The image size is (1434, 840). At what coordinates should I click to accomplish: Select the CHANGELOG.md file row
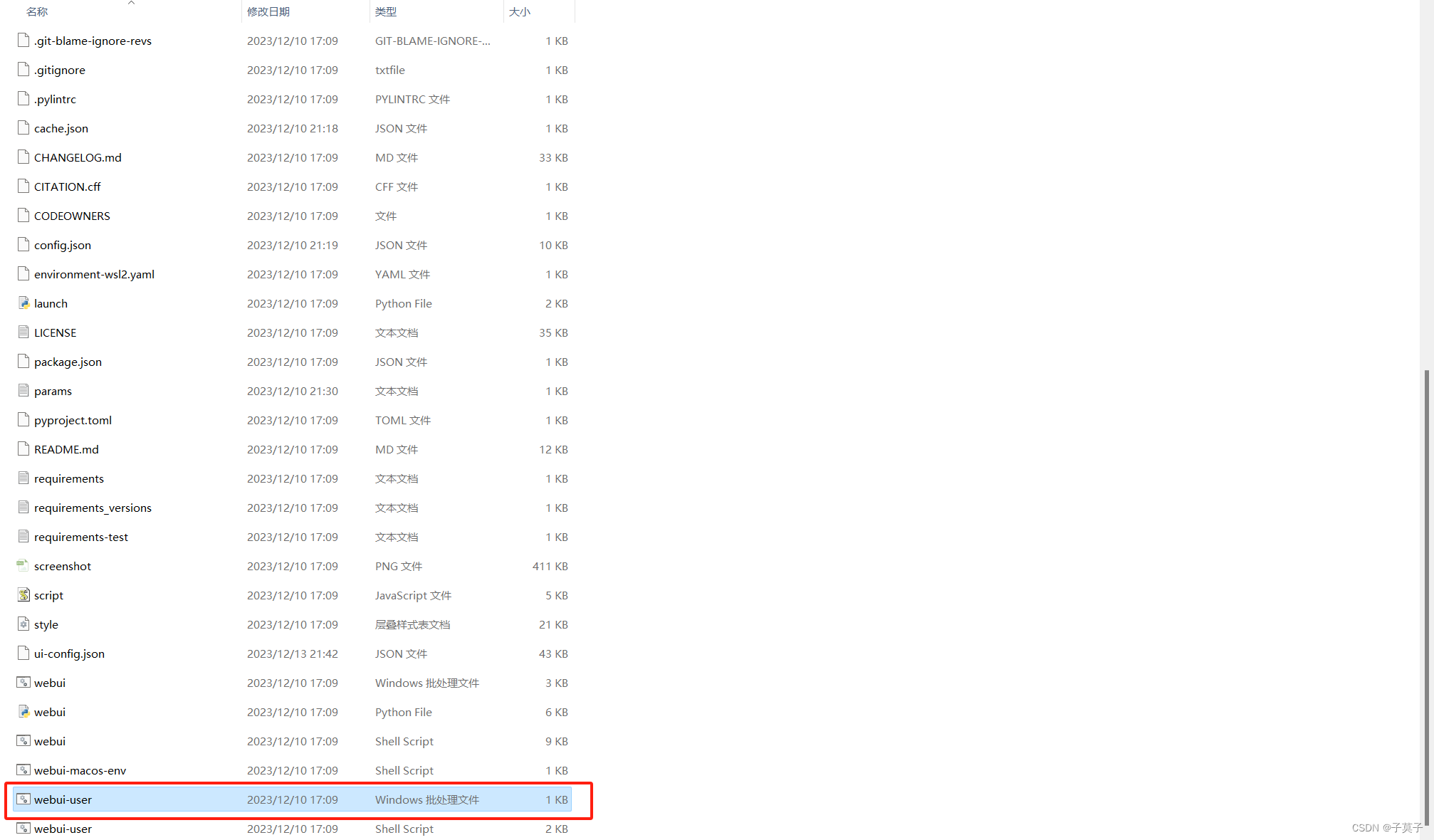click(x=78, y=157)
